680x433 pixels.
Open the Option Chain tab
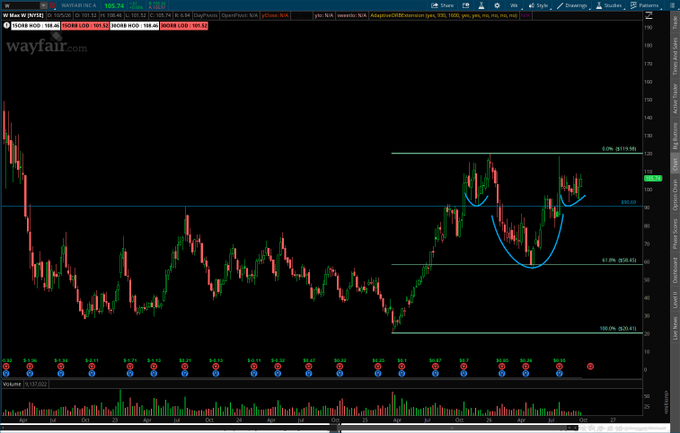pyautogui.click(x=675, y=195)
